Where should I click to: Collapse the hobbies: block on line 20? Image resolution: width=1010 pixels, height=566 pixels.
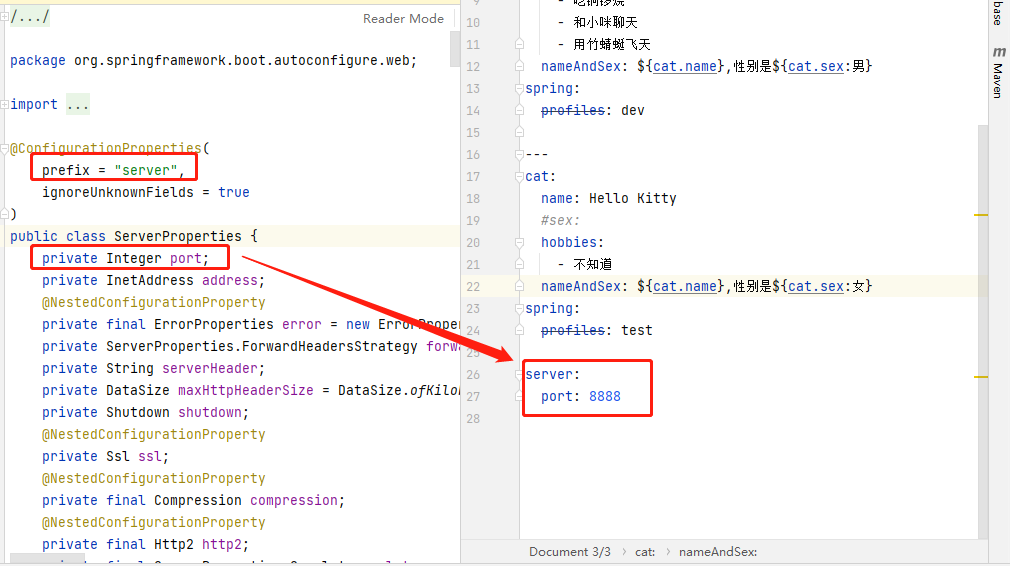(519, 243)
